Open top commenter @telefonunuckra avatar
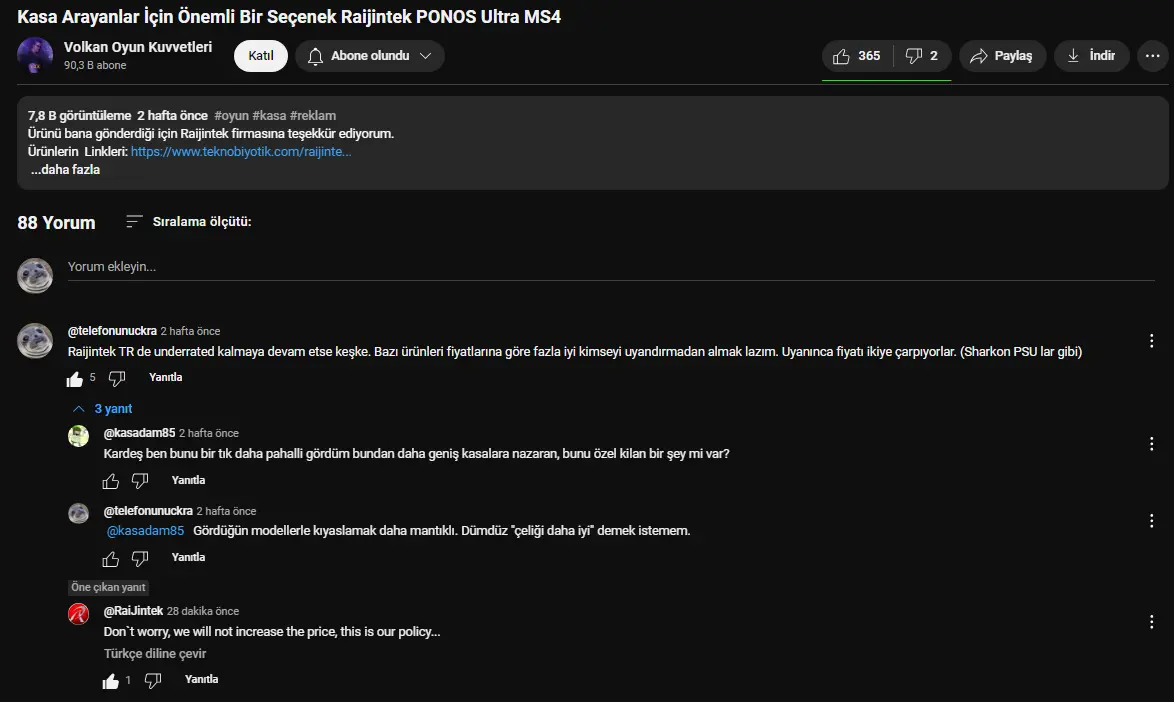1174x702 pixels. 35,341
